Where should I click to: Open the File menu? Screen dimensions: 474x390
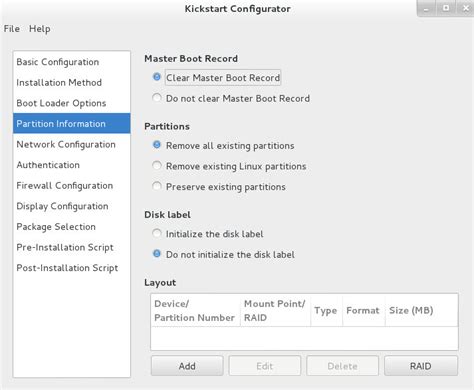click(12, 29)
